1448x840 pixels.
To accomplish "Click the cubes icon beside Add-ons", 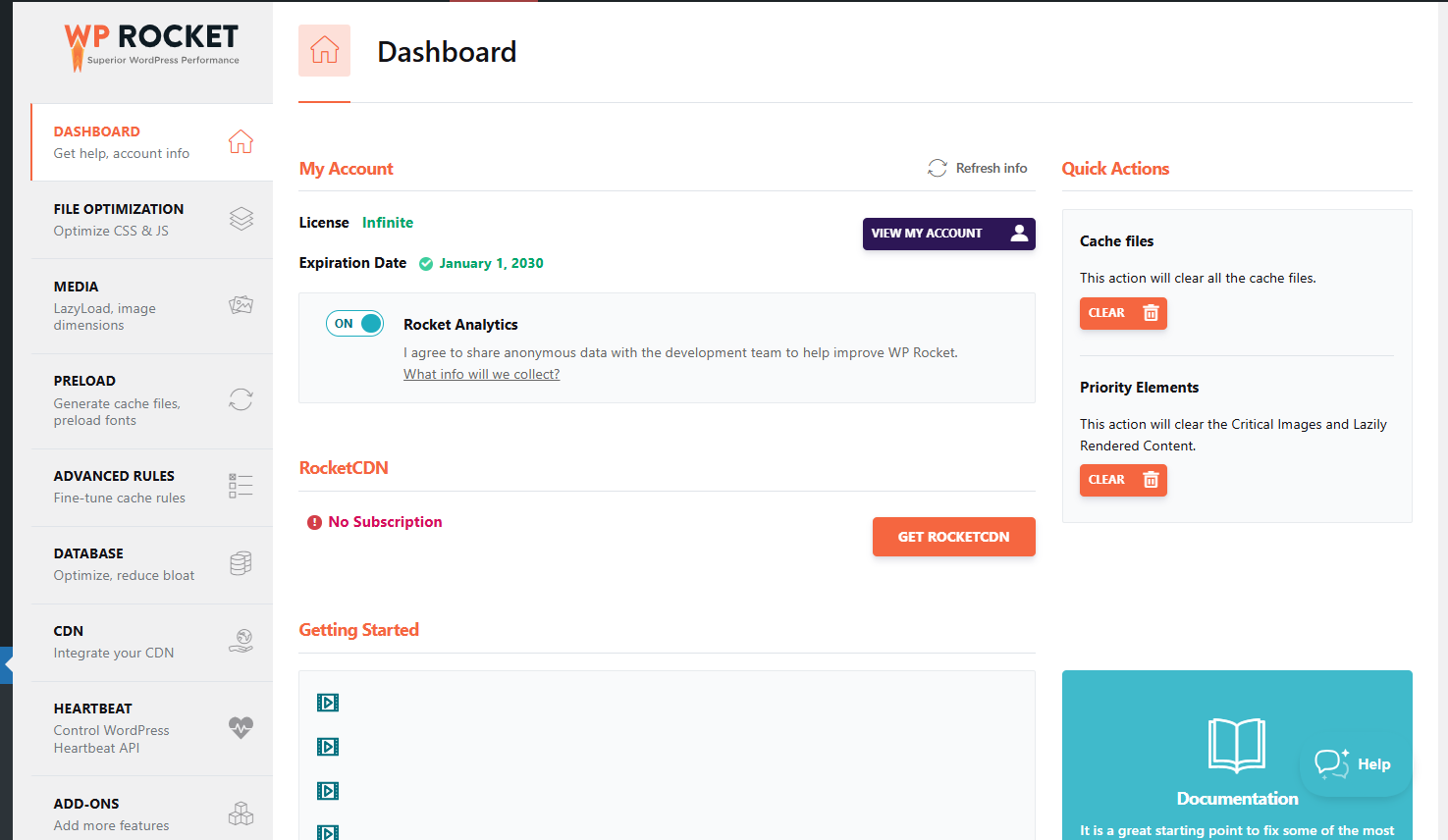I will click(x=241, y=814).
